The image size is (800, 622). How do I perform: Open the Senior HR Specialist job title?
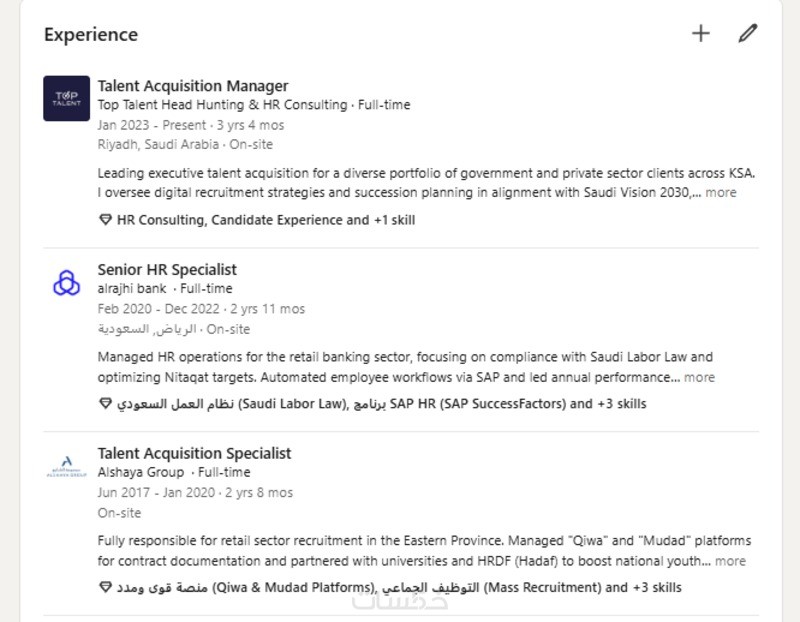pos(167,270)
